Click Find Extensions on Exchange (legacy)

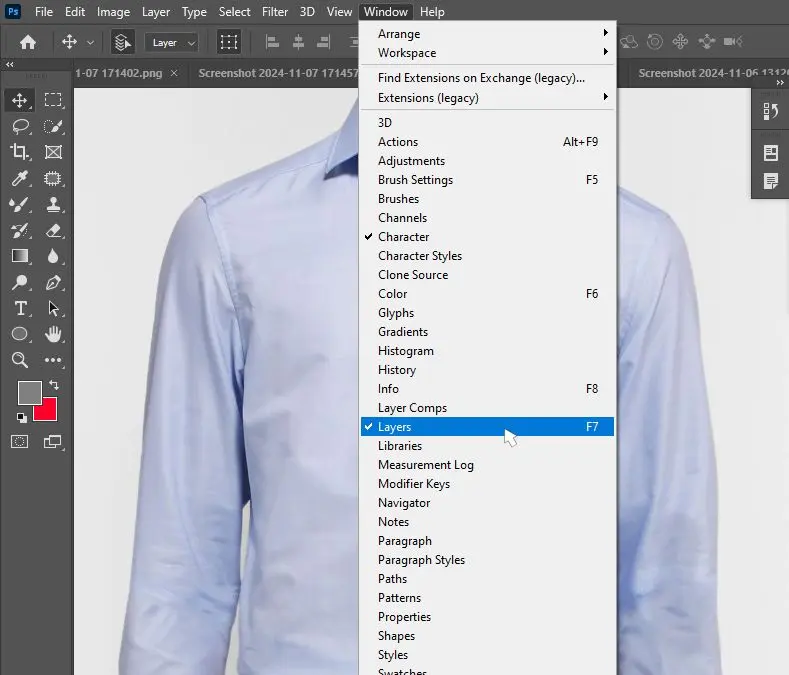click(481, 78)
